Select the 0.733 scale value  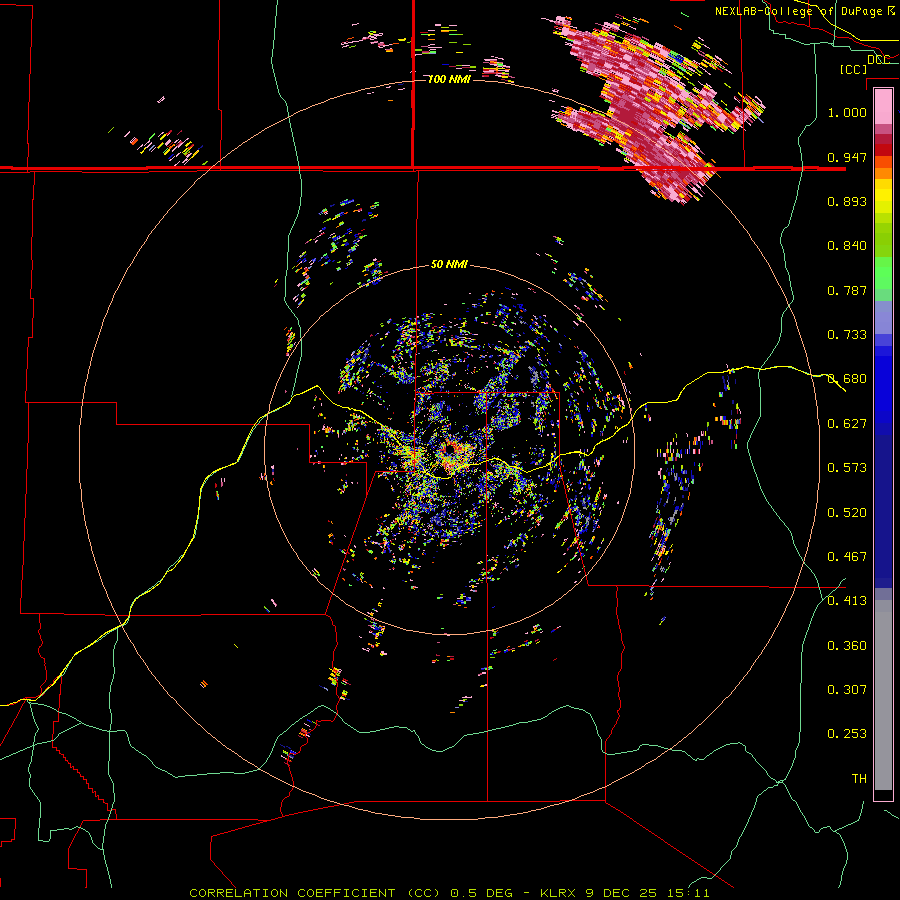click(847, 335)
